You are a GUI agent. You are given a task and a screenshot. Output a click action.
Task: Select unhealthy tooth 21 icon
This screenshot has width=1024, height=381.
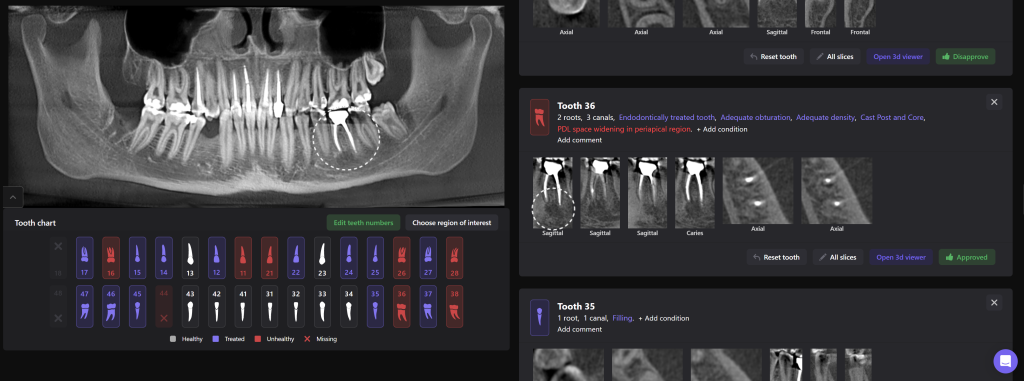tap(270, 258)
